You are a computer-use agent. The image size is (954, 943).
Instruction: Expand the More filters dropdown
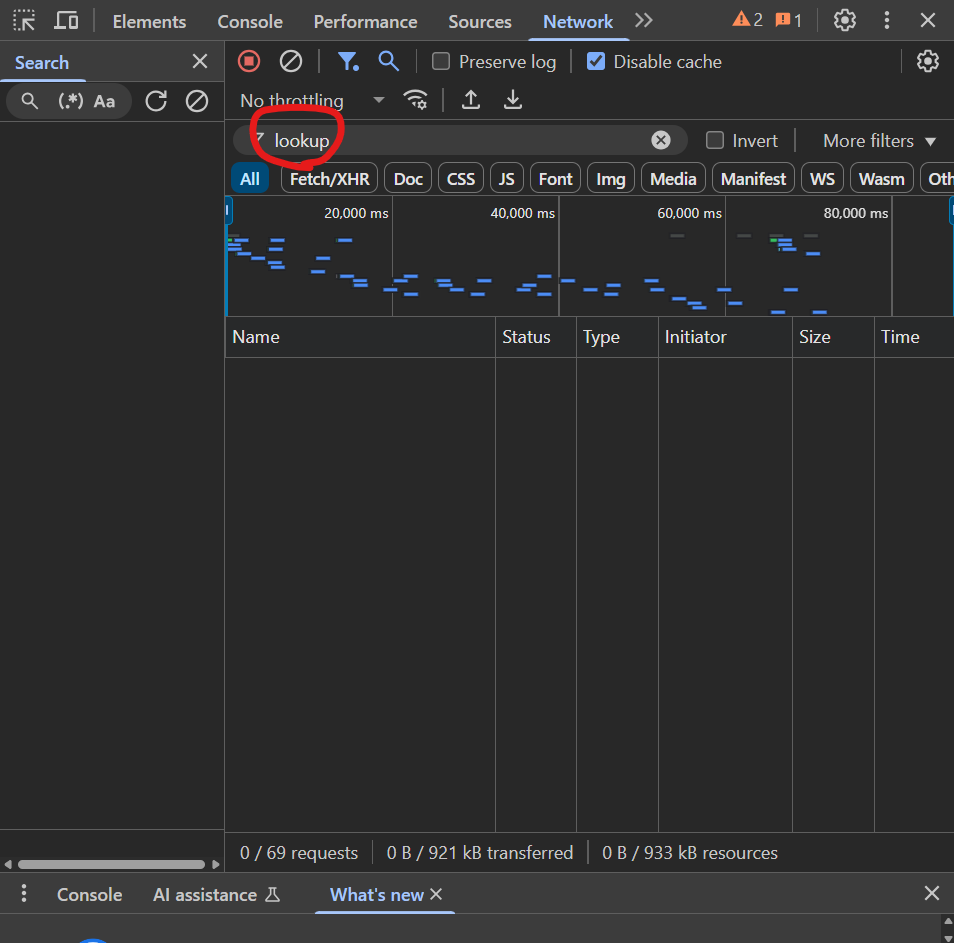pyautogui.click(x=879, y=141)
